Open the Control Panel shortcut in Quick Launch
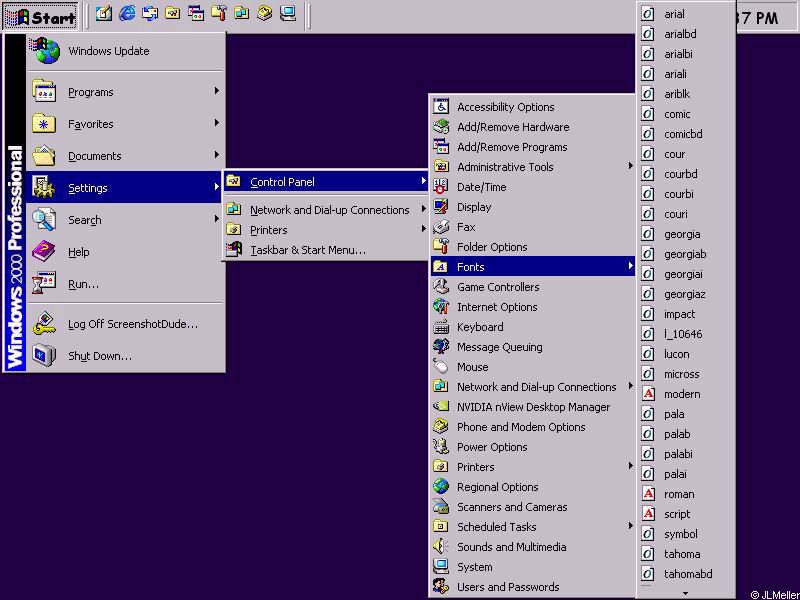This screenshot has height=600, width=800. [172, 13]
